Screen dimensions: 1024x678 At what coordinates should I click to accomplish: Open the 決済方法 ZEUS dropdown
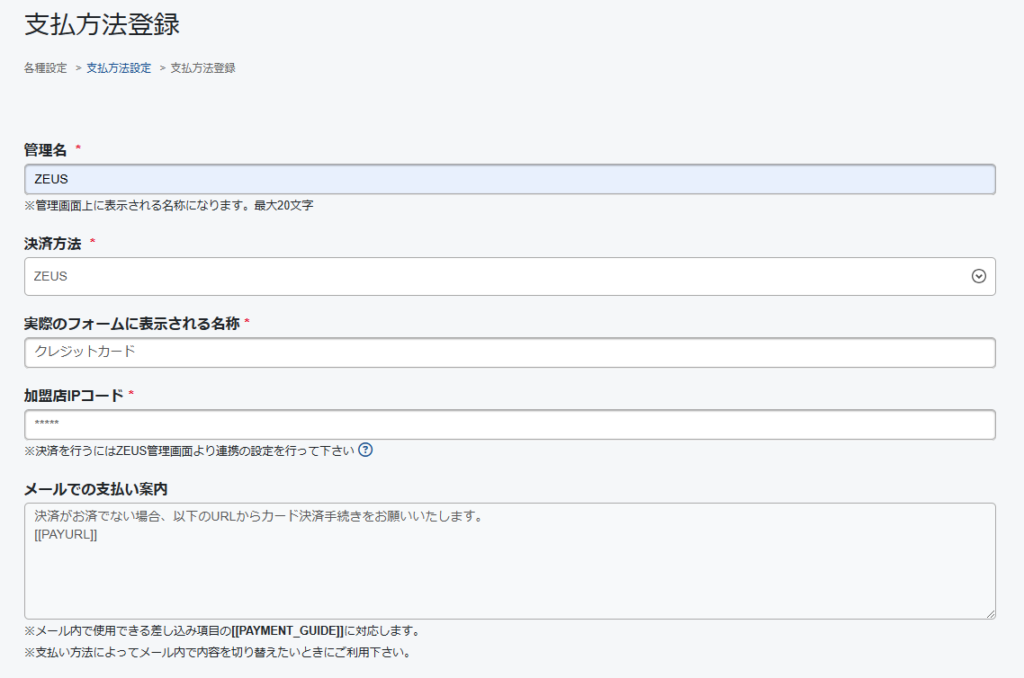(509, 276)
